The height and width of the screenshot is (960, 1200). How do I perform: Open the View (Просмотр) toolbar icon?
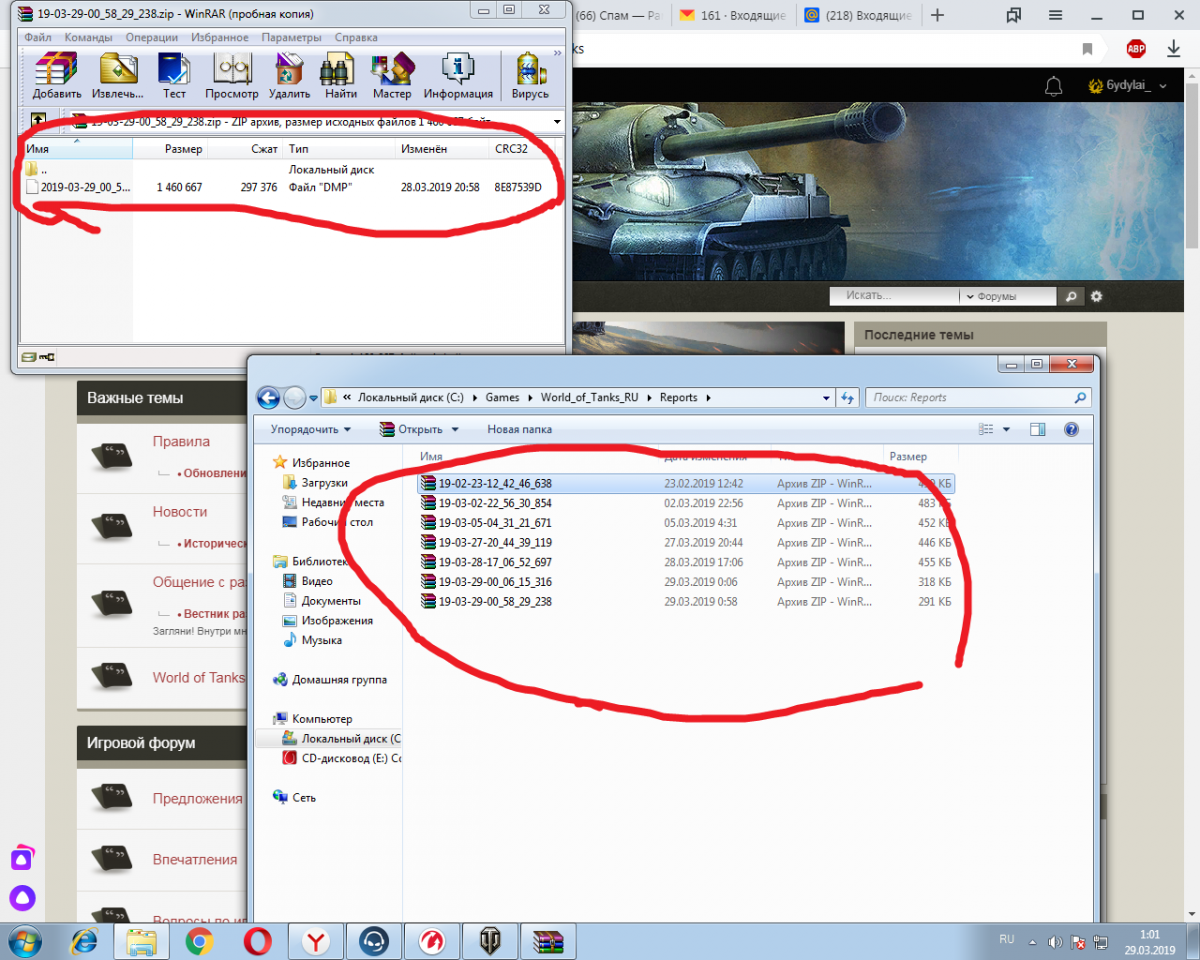click(231, 74)
